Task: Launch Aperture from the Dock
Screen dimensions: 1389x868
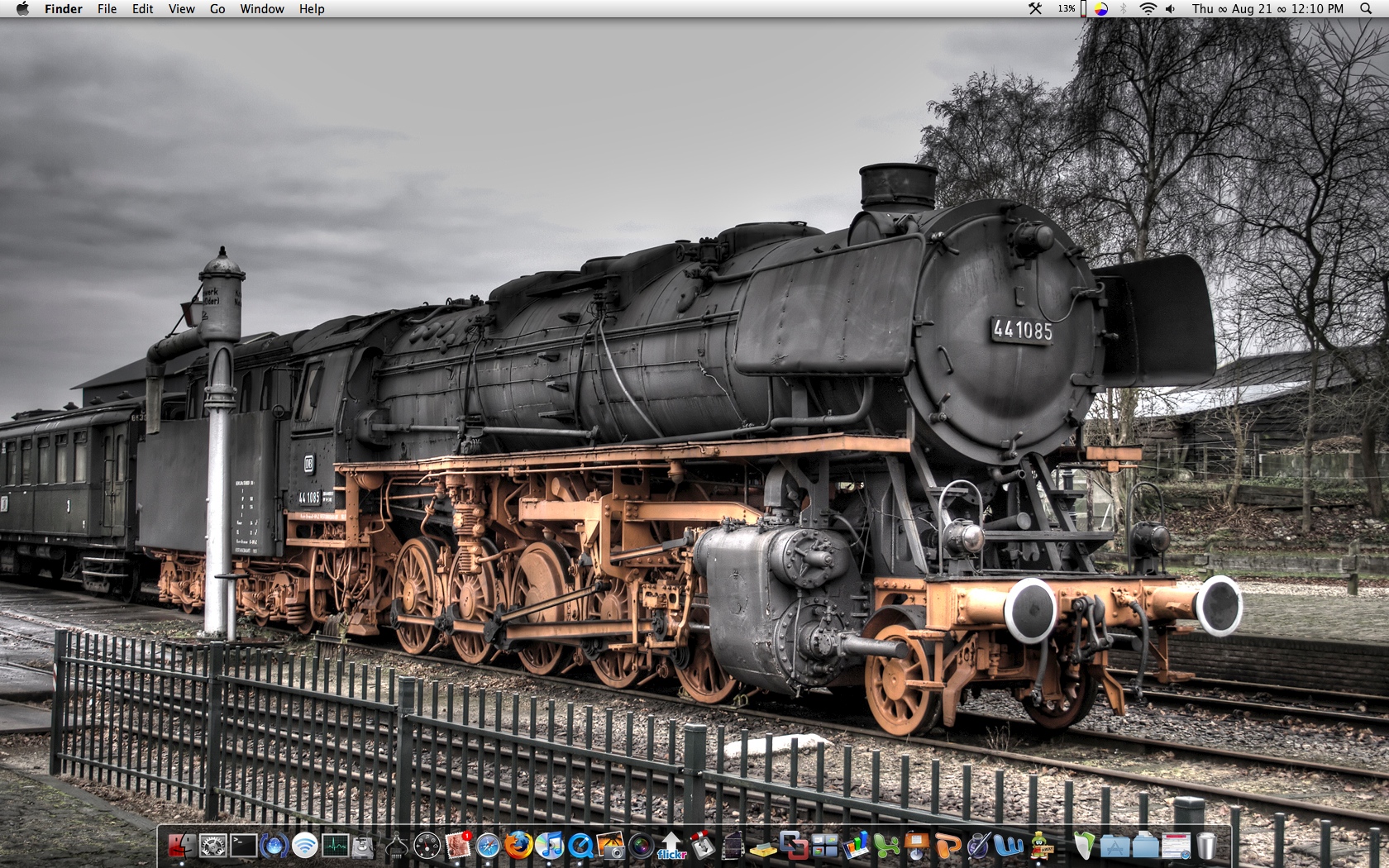Action: [x=641, y=846]
